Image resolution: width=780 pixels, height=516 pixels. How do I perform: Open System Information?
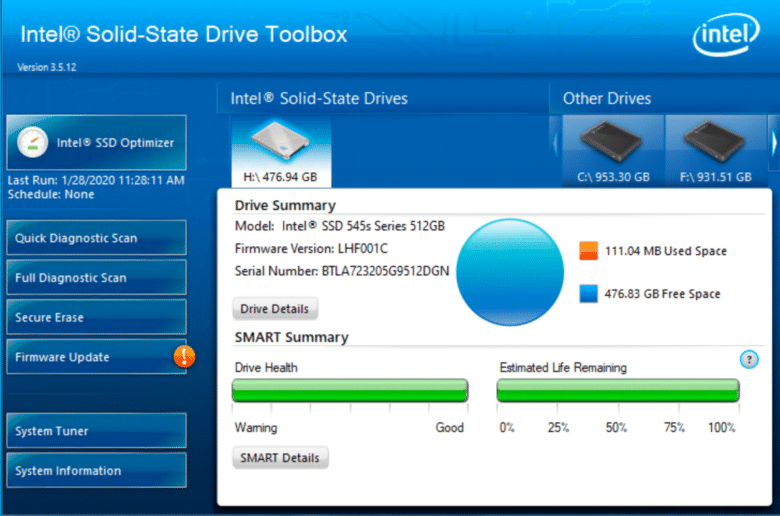[x=97, y=470]
